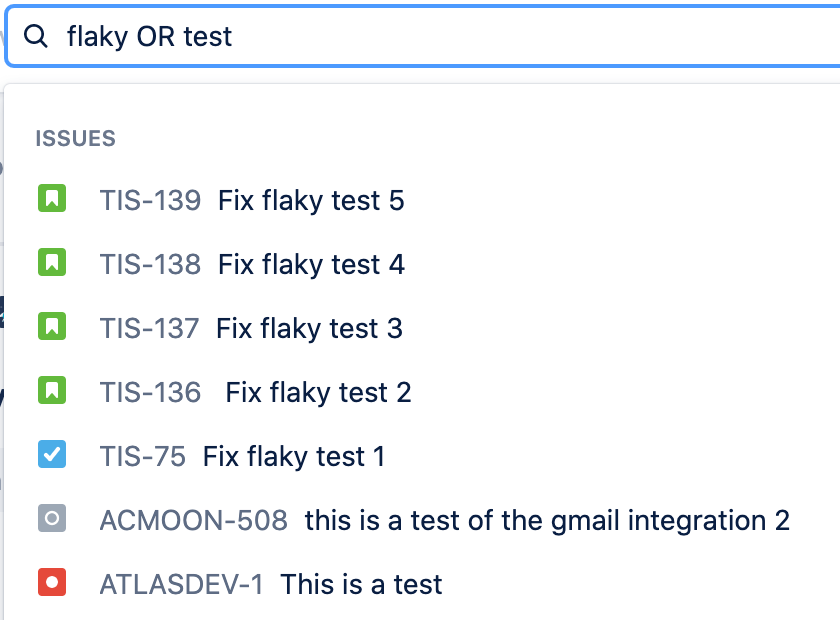
Task: Select the ACMOON-508 issue key
Action: click(x=193, y=520)
